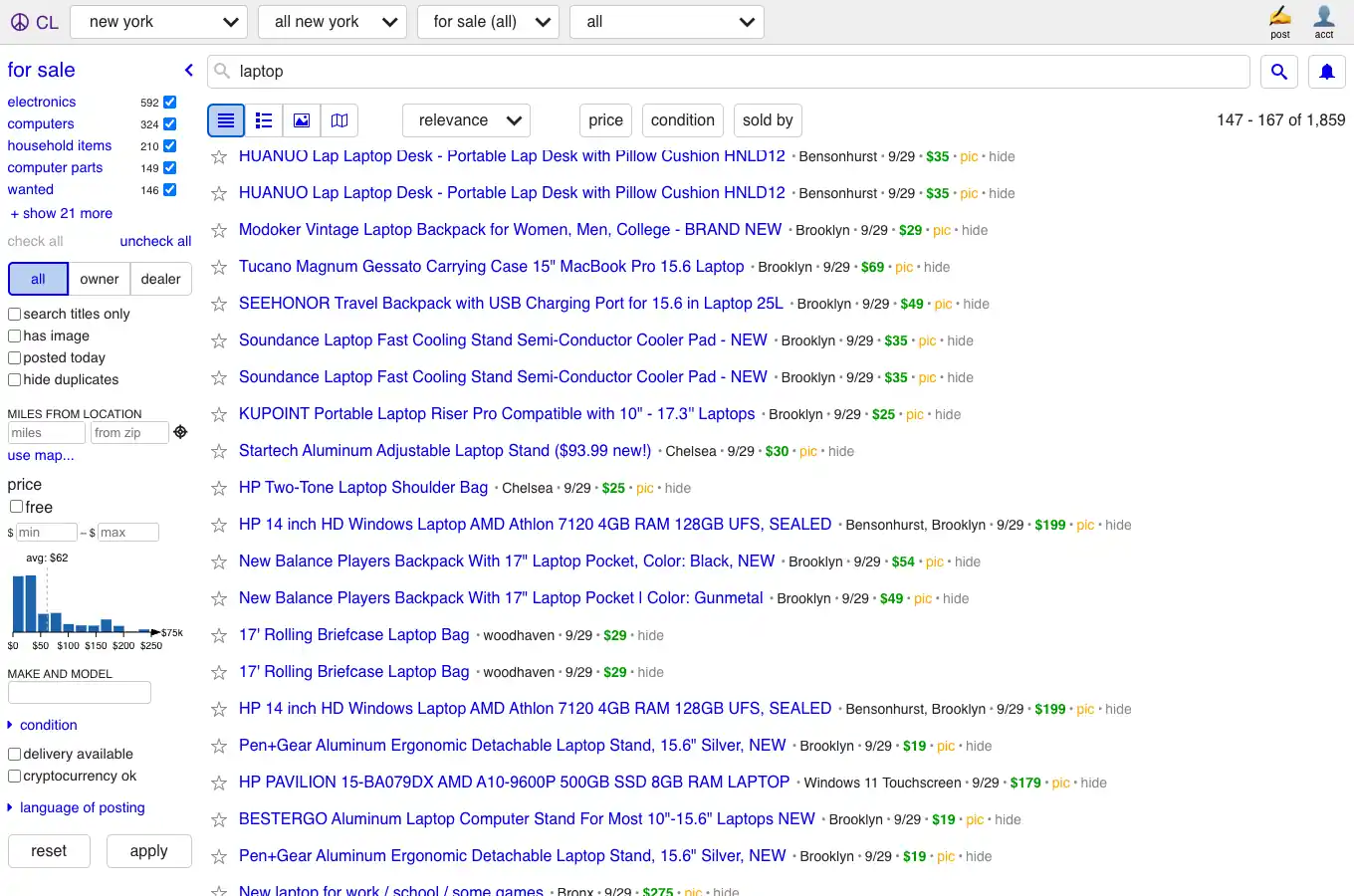Open the craigslist CL home logo
This screenshot has height=896, width=1354.
click(34, 22)
